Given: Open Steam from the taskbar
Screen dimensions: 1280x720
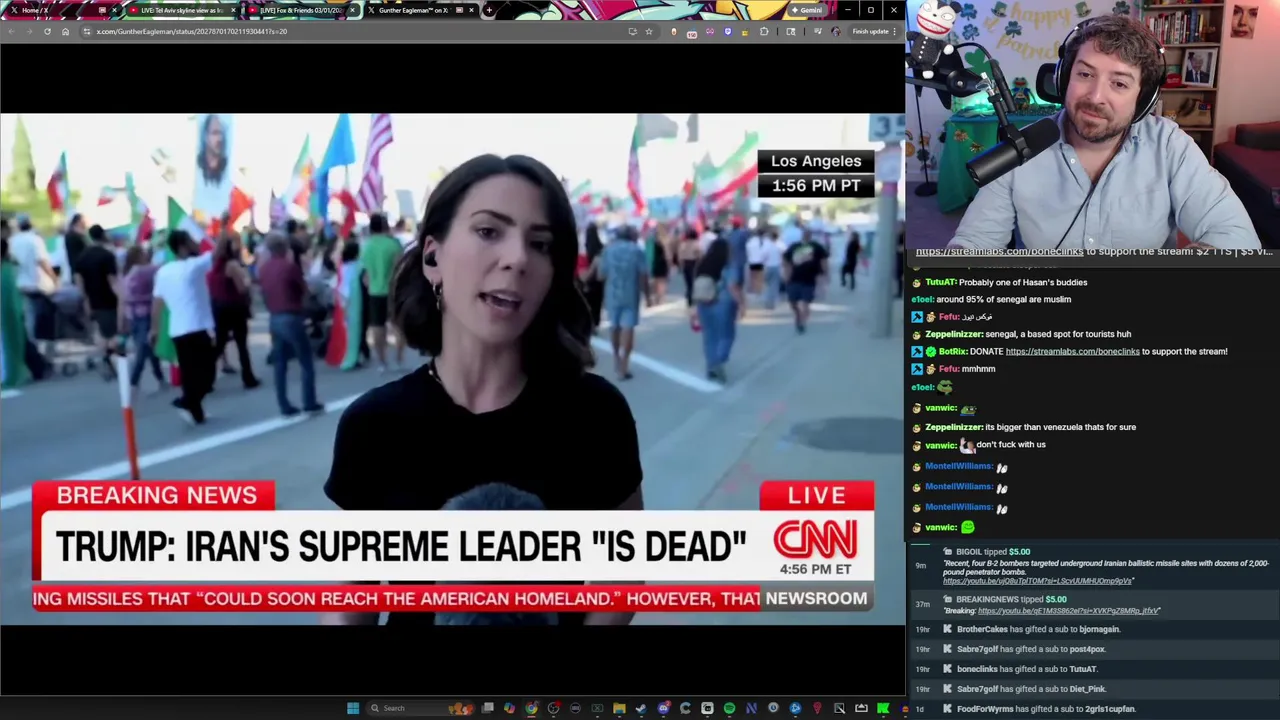Looking at the screenshot, I should [641, 708].
